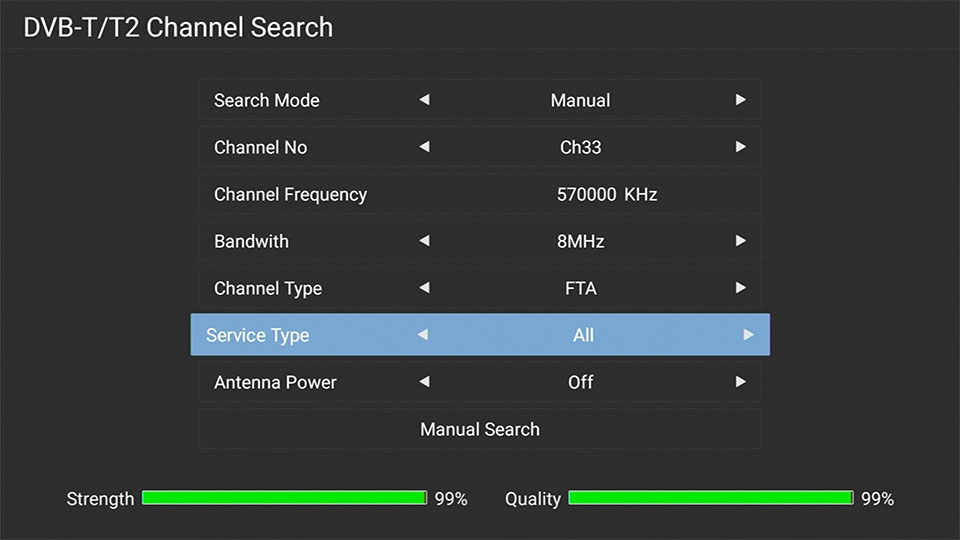Decrease Bandwith using left arrow

point(424,241)
